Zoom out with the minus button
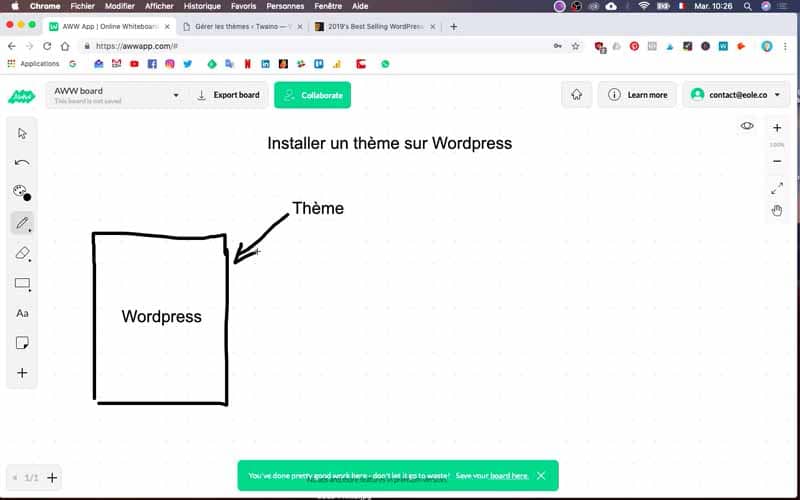 point(777,161)
